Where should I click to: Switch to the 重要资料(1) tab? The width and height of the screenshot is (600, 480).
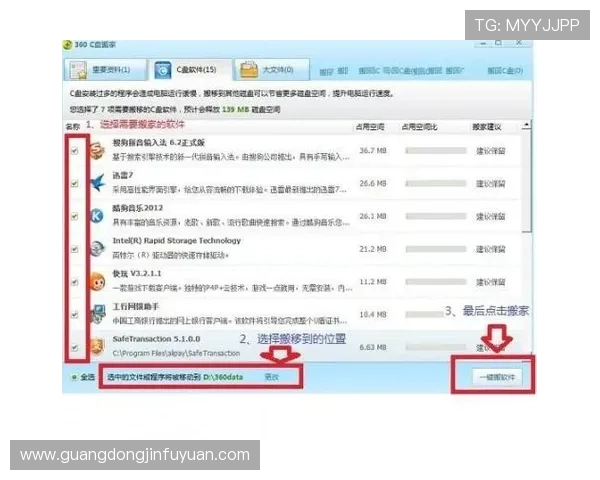[105, 70]
